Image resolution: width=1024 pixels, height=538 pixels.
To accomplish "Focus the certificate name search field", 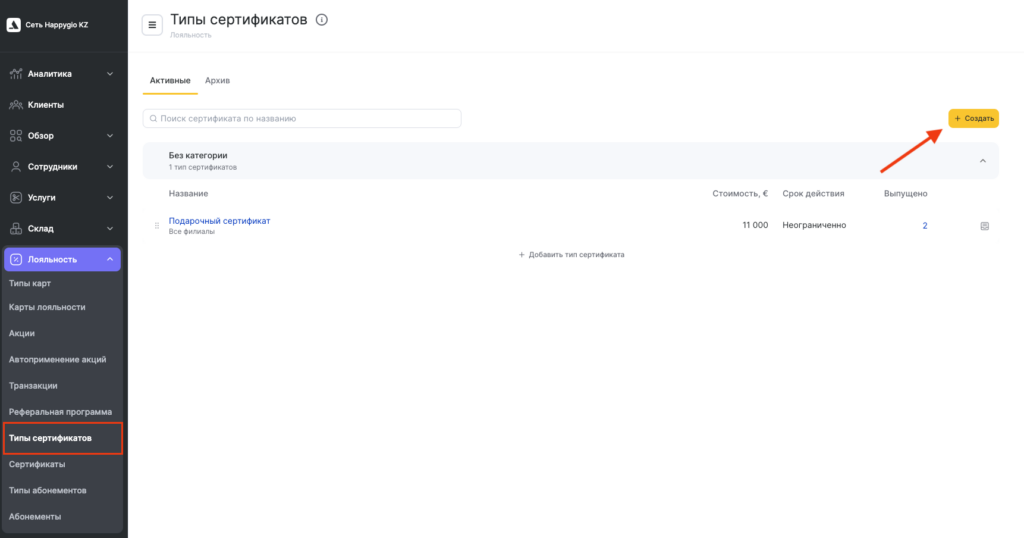I will 302,118.
